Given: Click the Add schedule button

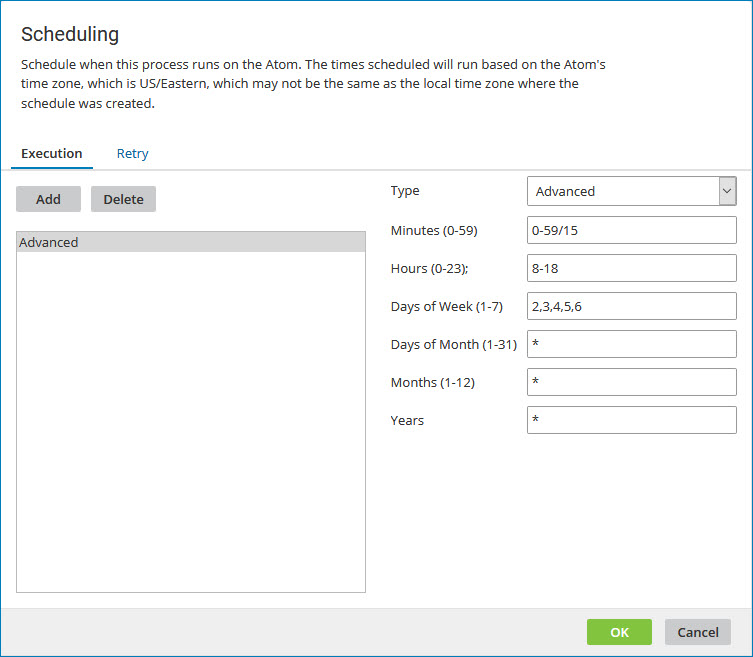Looking at the screenshot, I should click(48, 199).
